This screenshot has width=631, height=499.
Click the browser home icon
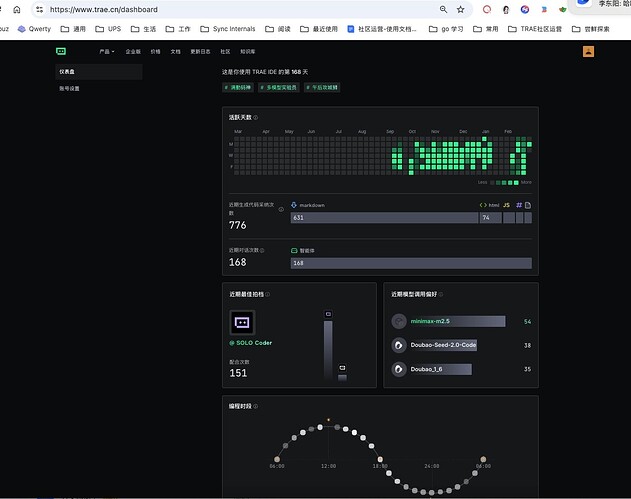pyautogui.click(x=16, y=9)
